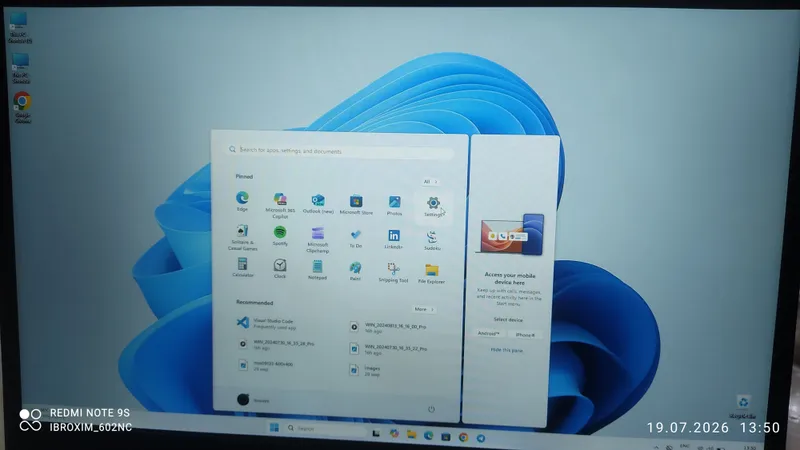
Task: Open the mobile device illustration thumbnail
Action: coord(510,235)
